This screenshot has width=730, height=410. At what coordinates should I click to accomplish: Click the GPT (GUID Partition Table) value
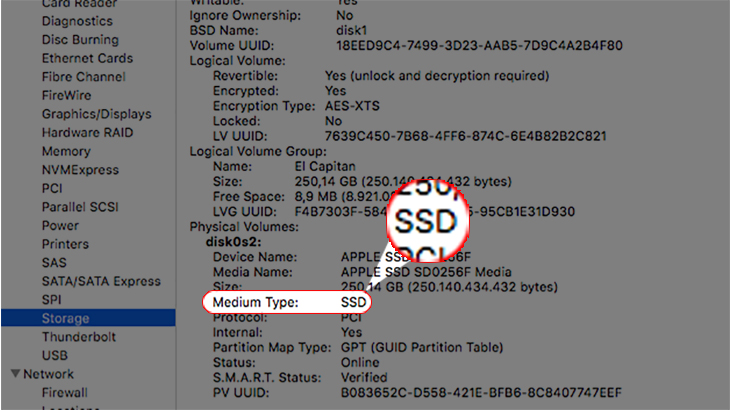click(x=422, y=348)
